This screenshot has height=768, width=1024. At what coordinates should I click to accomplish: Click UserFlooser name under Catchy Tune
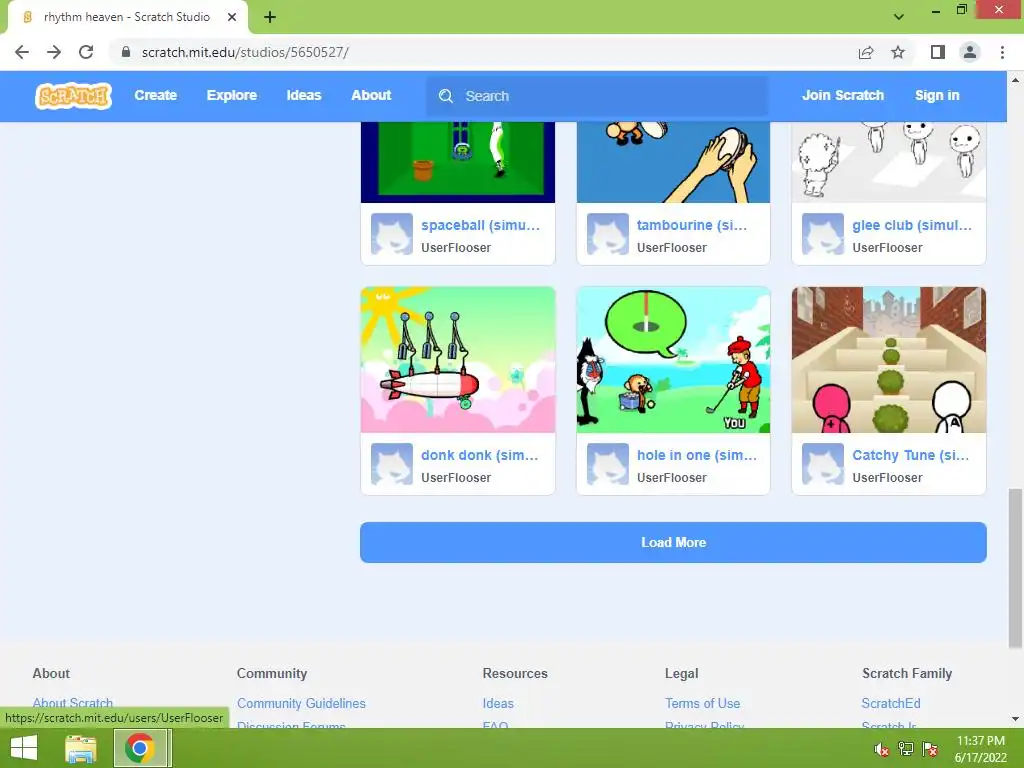point(887,477)
